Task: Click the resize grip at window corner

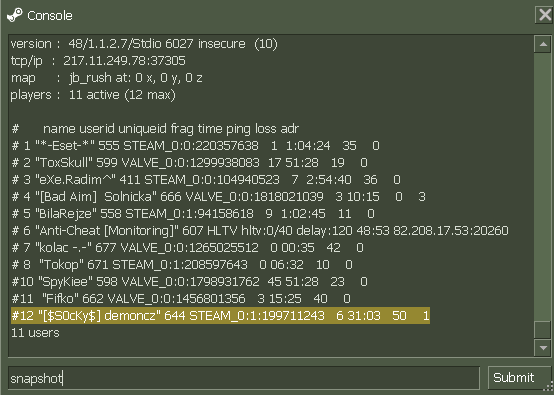Action: [x=549, y=386]
